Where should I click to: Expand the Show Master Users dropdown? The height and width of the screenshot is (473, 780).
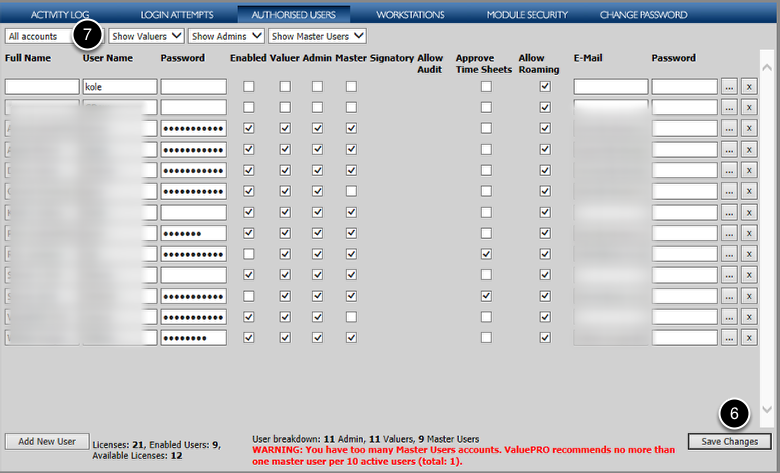317,36
